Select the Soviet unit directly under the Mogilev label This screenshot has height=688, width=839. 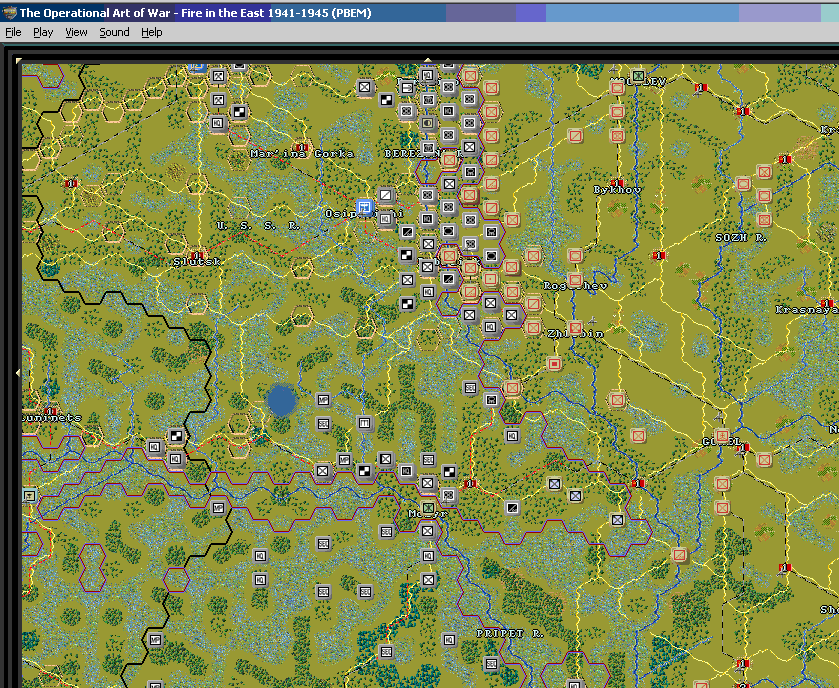click(617, 88)
